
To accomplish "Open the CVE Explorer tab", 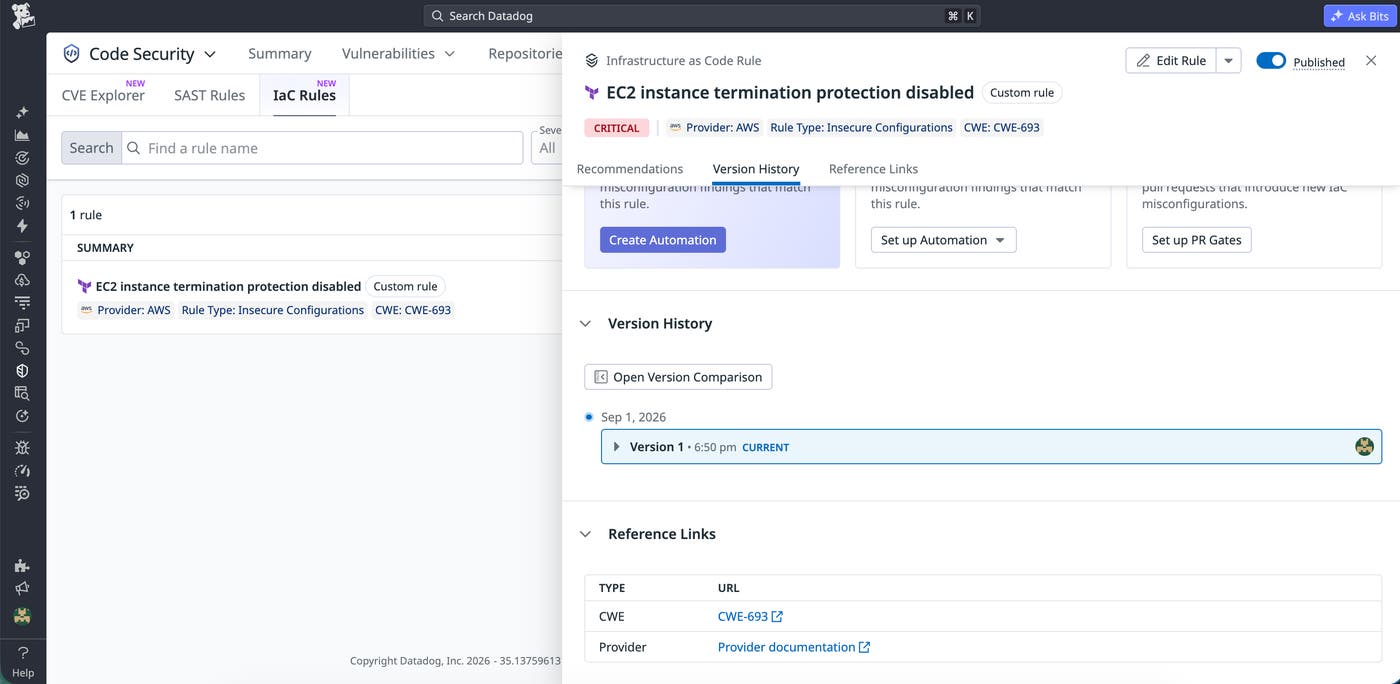I will (x=103, y=95).
